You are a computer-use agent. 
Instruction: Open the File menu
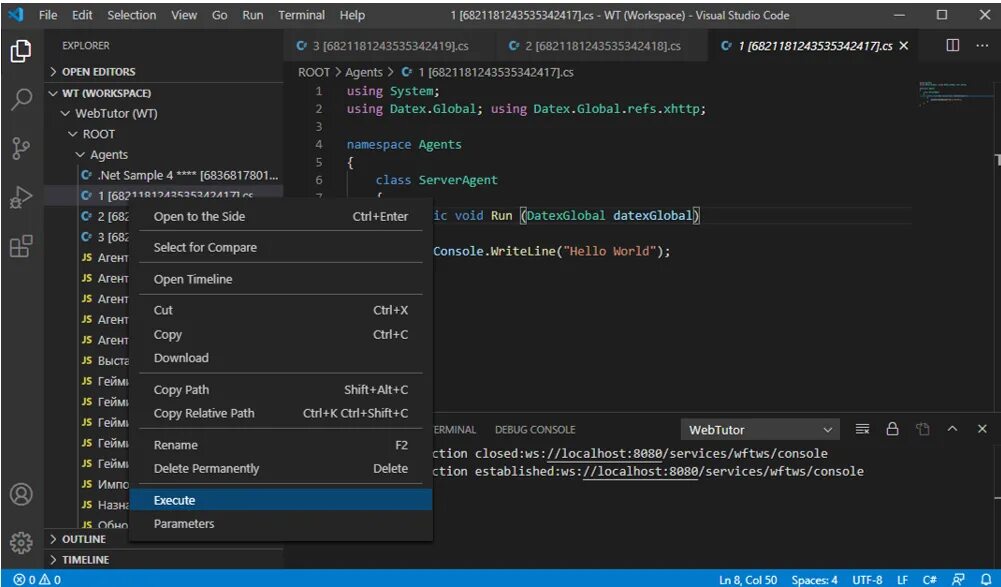(48, 15)
